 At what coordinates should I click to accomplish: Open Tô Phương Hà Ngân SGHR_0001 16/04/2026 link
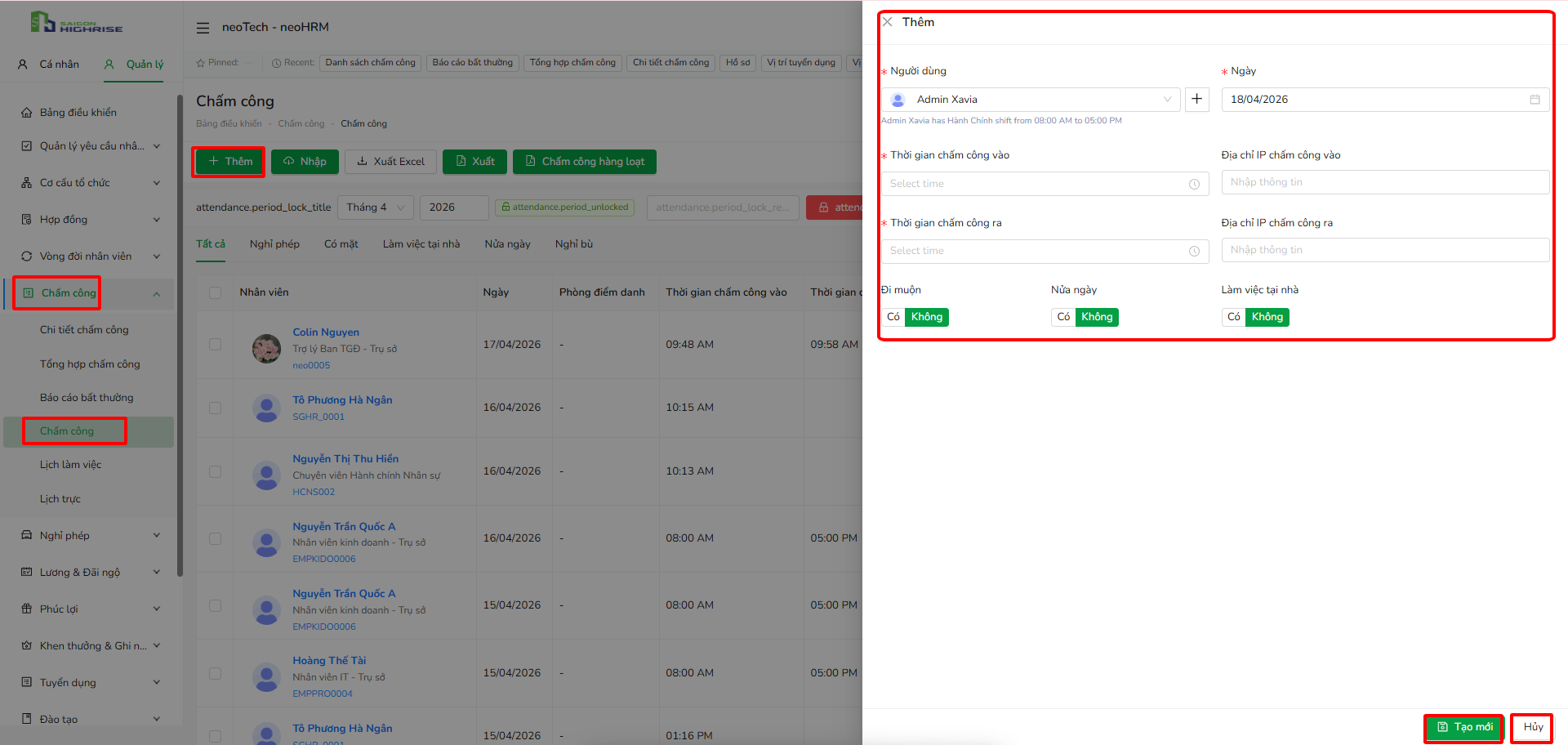click(342, 400)
